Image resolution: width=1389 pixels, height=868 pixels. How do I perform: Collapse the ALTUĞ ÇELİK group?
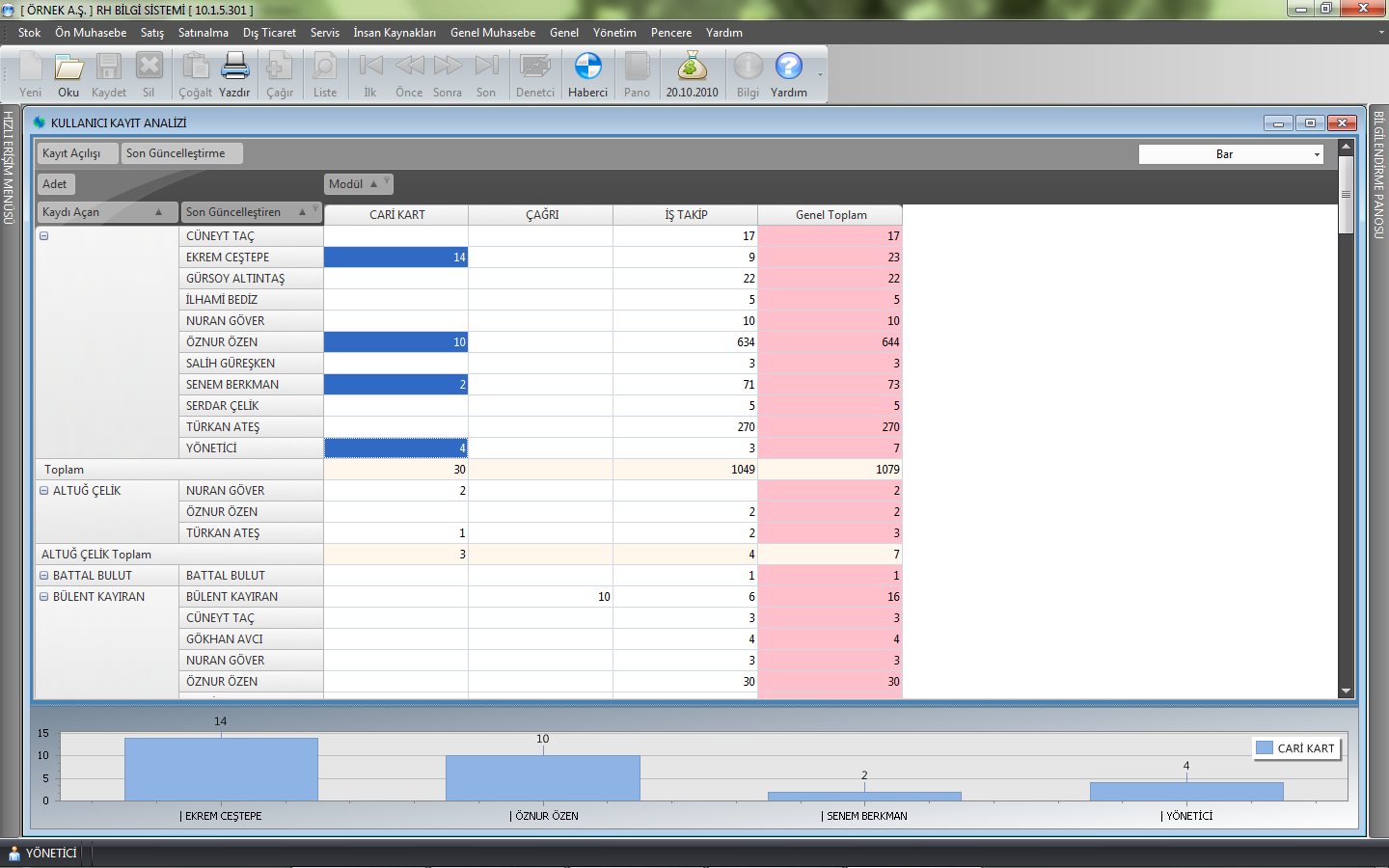coord(43,491)
